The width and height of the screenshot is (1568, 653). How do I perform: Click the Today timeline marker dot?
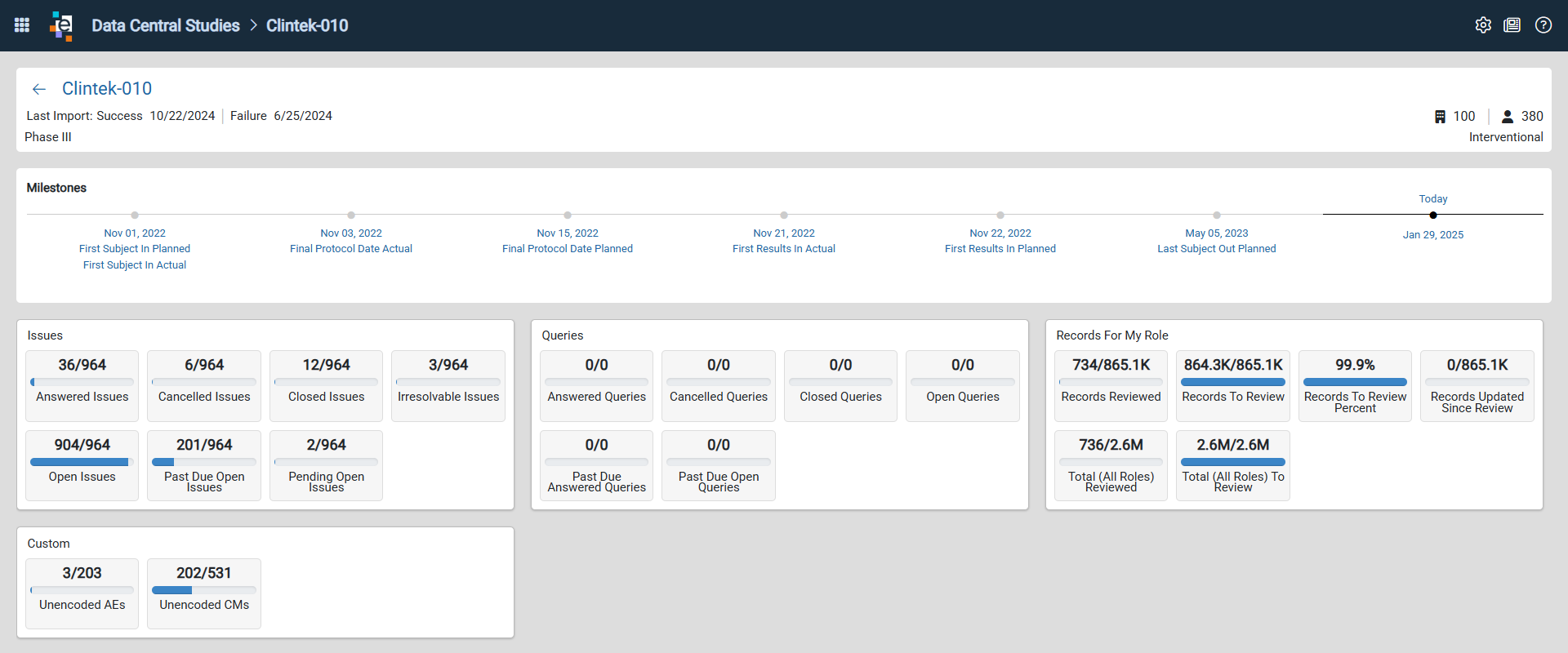click(1433, 215)
